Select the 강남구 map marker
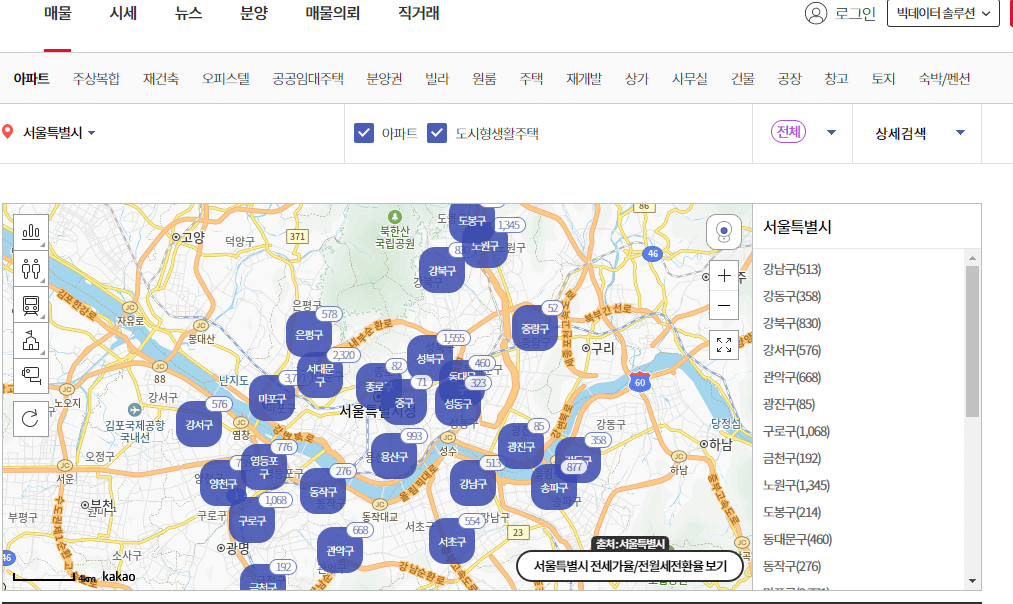Viewport: 1013px width, 604px height. 473,483
